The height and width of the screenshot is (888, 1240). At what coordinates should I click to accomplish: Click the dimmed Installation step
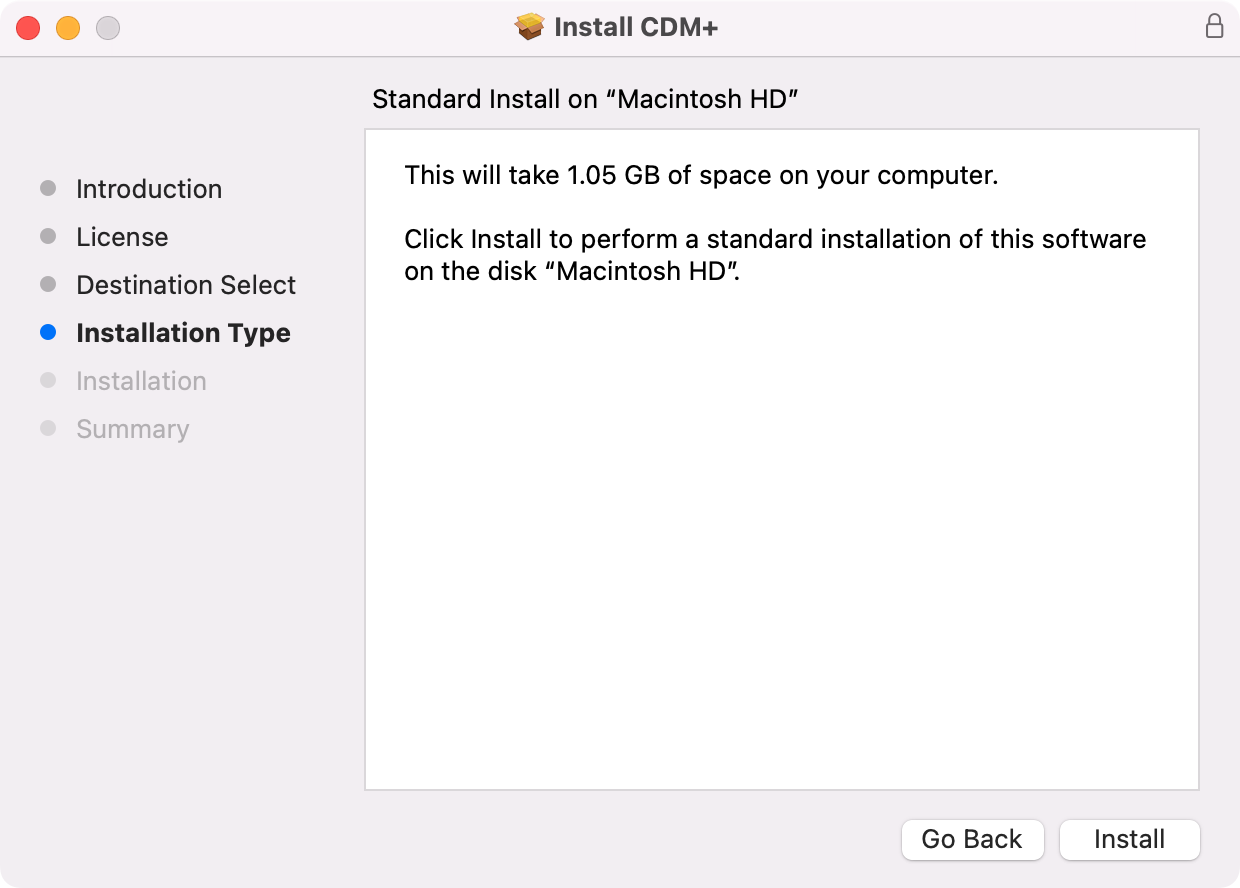click(x=141, y=381)
